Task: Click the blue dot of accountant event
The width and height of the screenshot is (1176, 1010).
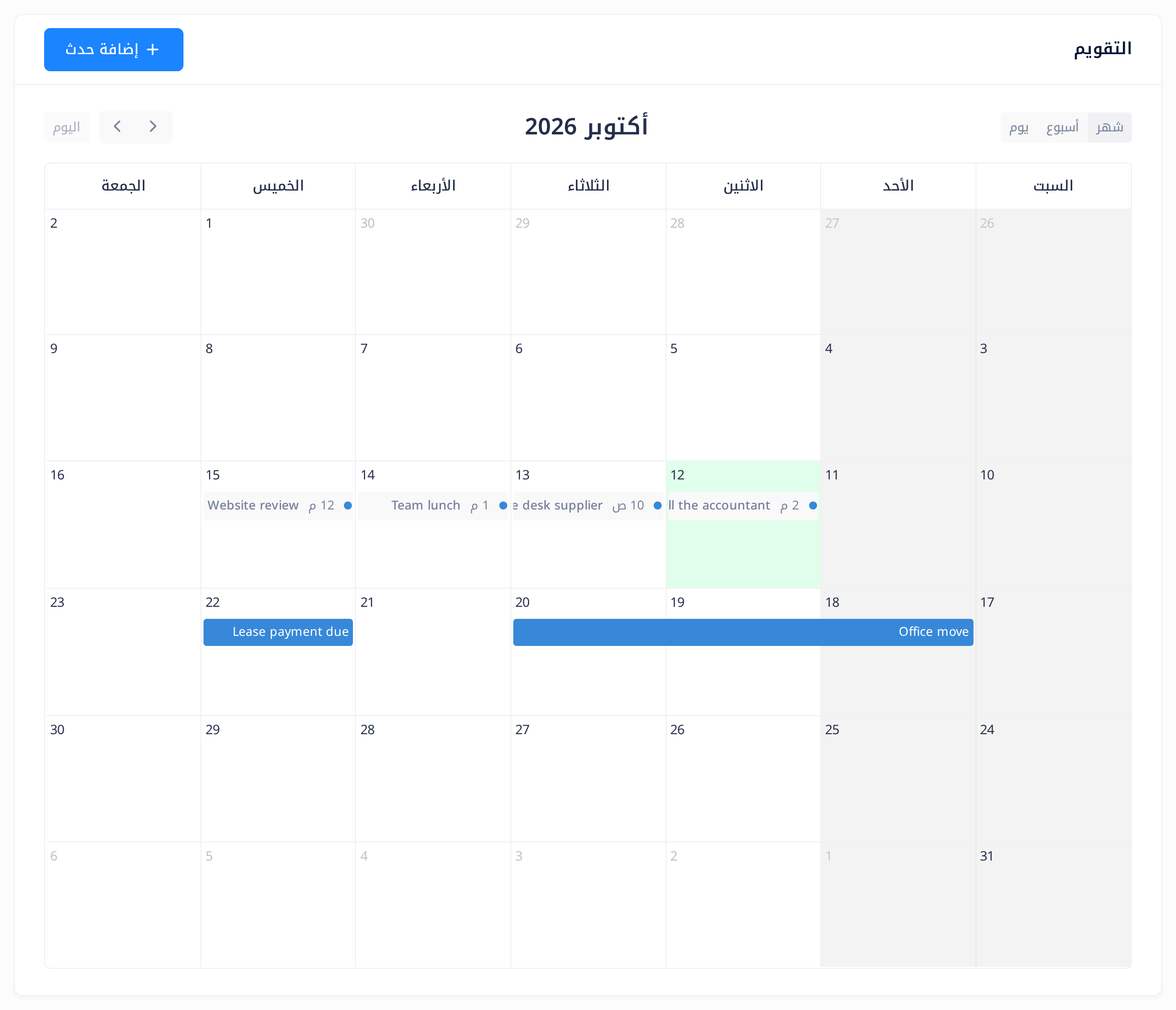Action: [813, 506]
